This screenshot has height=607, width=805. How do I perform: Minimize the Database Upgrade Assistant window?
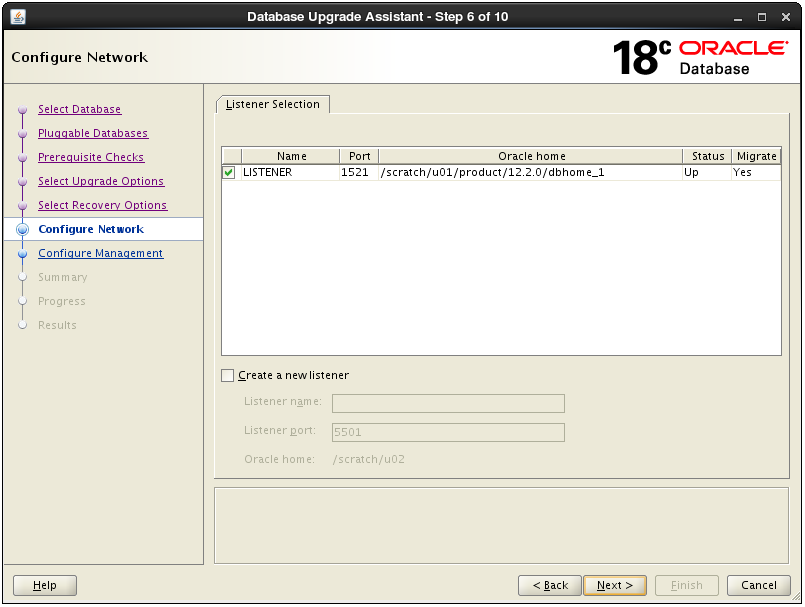pos(738,17)
